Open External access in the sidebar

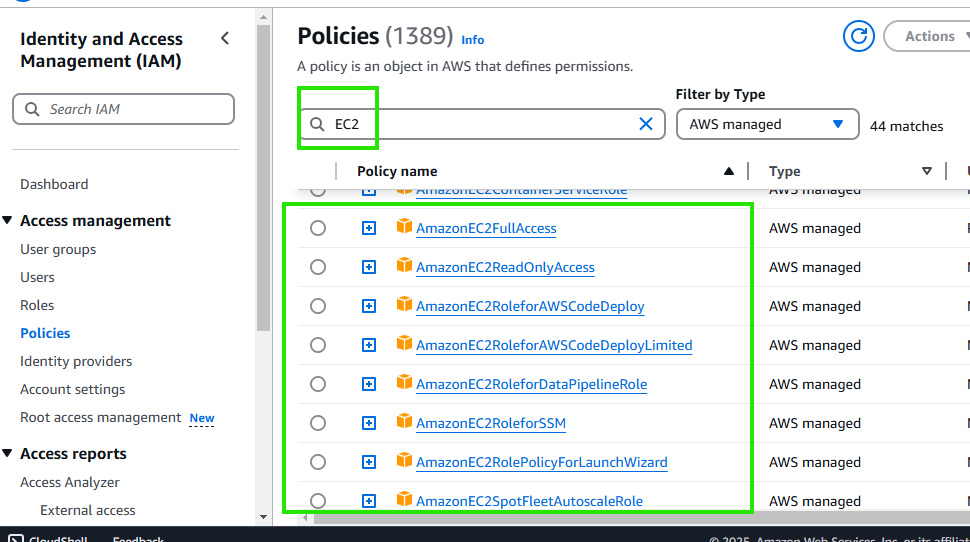(x=88, y=510)
